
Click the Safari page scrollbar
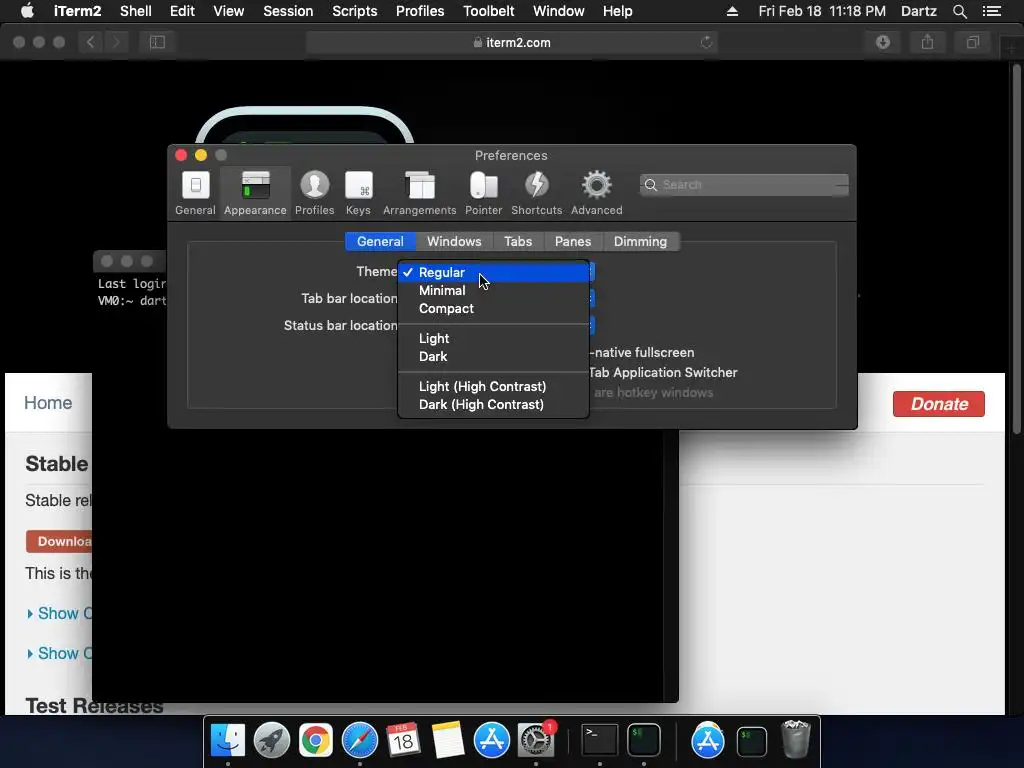coord(1016,248)
